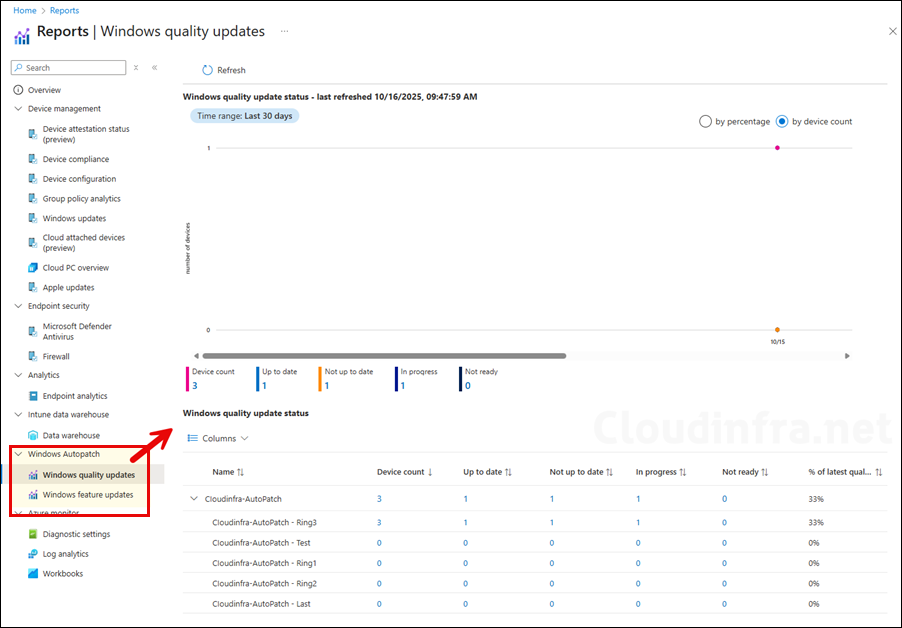This screenshot has height=628, width=902.
Task: Open Log analytics in sidebar
Action: (x=66, y=554)
